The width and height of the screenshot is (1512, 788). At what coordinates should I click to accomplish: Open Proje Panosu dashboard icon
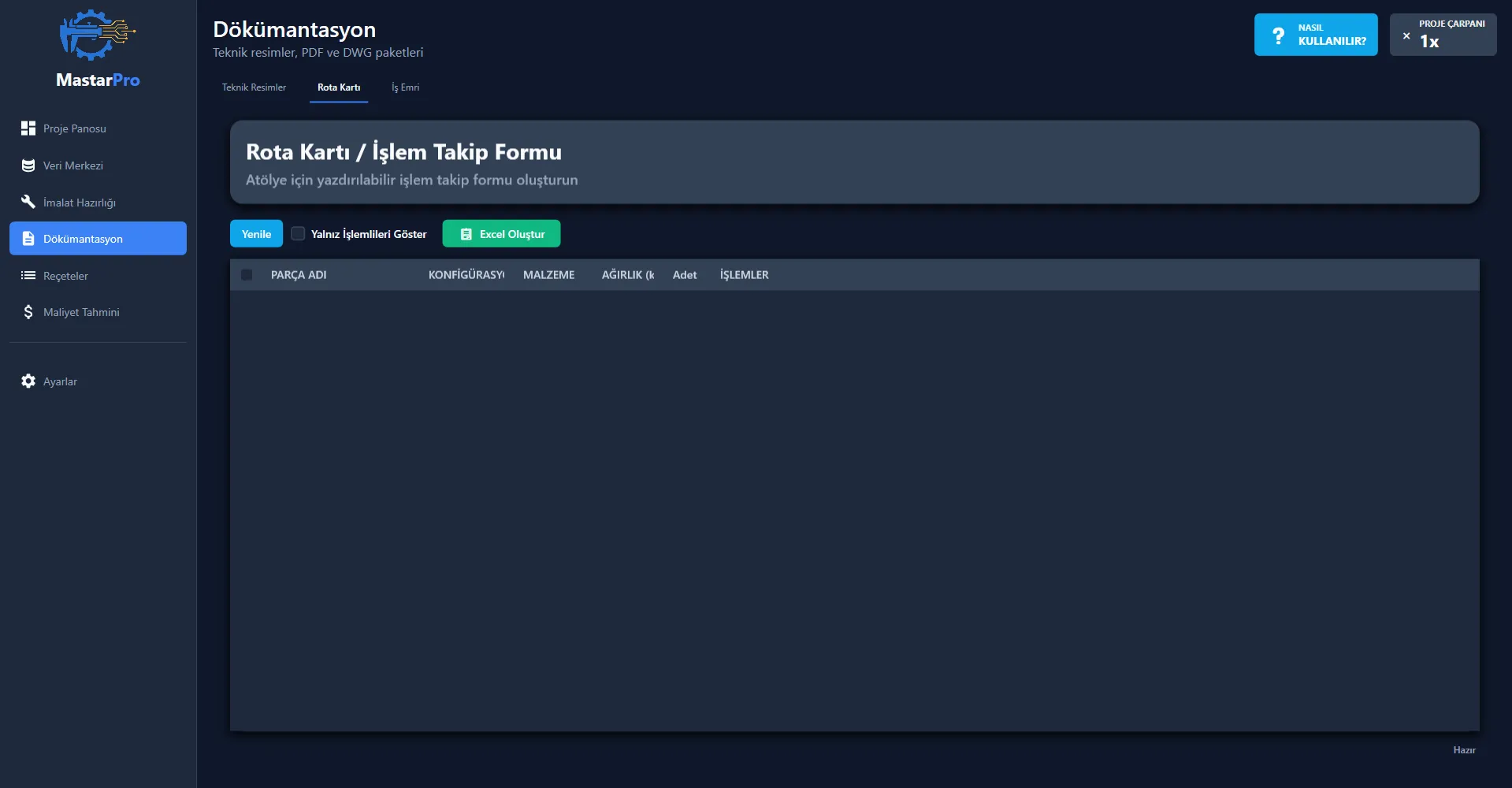pos(28,128)
